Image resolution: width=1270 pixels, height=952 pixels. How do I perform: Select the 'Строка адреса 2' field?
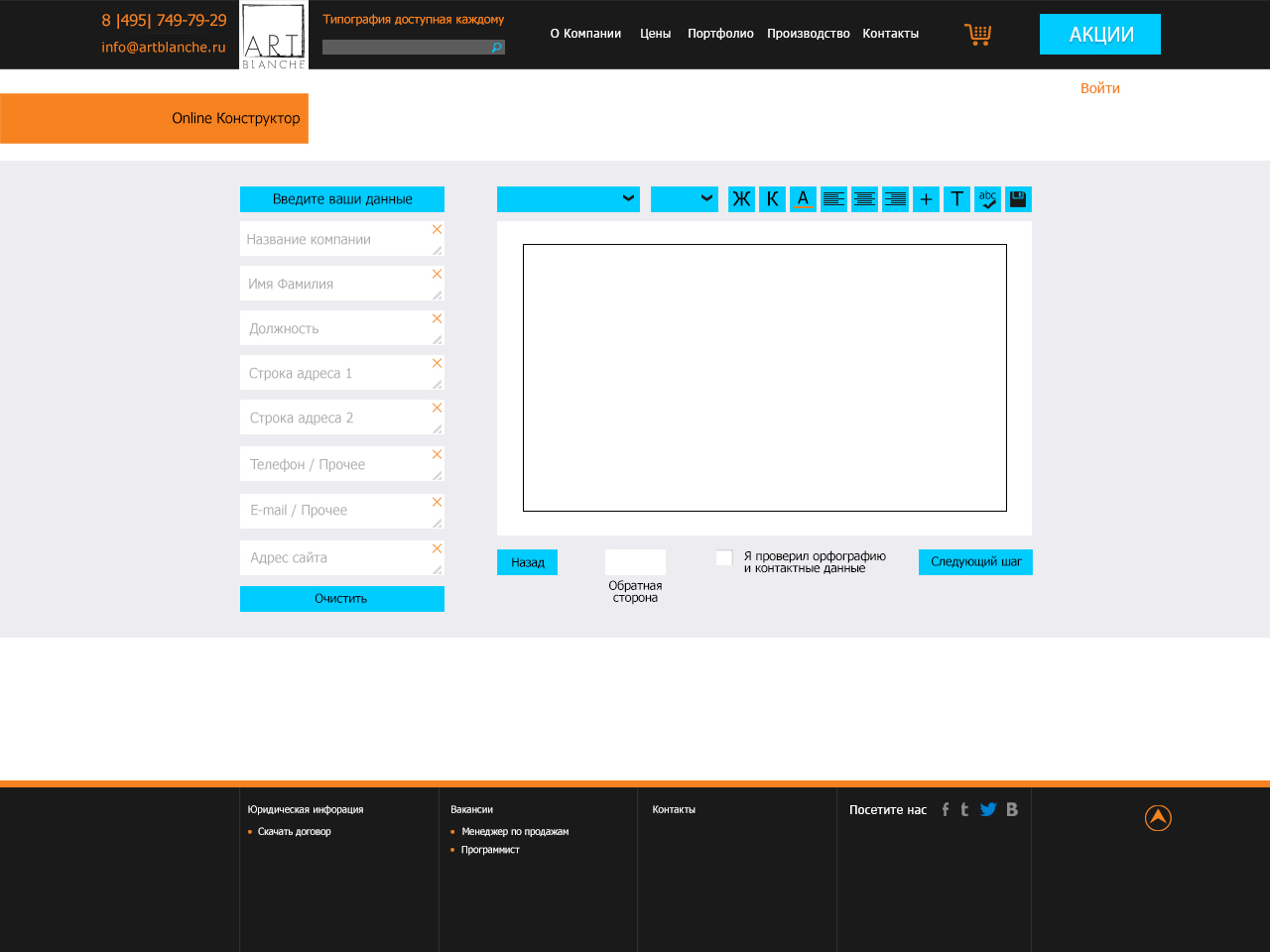[342, 417]
